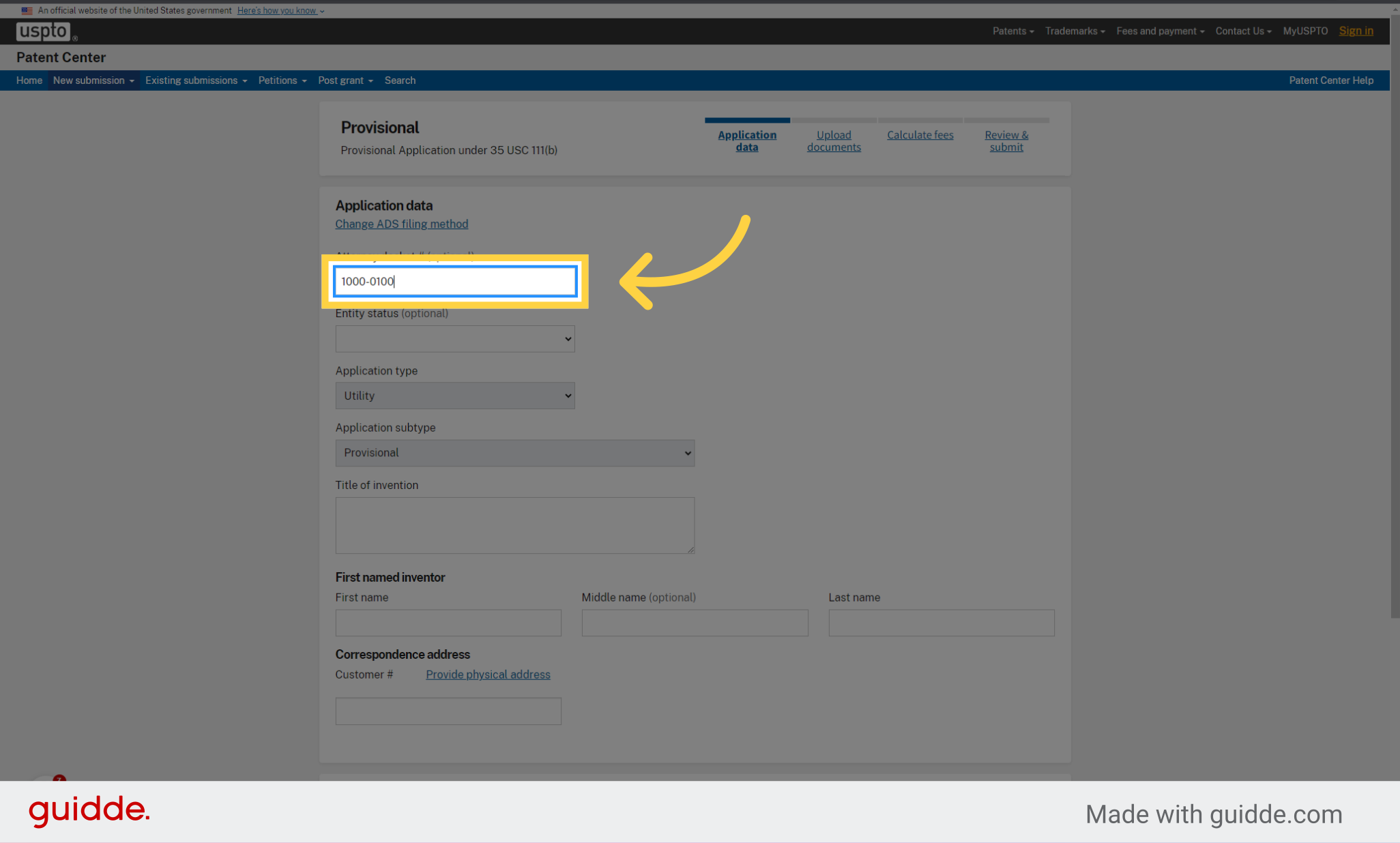Click the USPTO logo
The image size is (1400, 843).
click(42, 31)
